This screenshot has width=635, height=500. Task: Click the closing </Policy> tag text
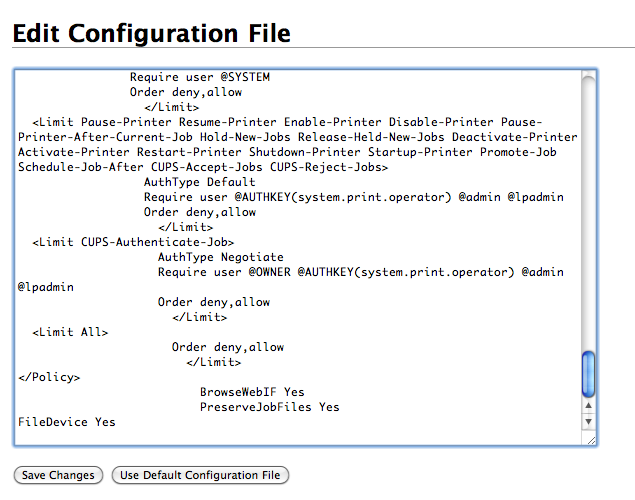click(x=49, y=377)
